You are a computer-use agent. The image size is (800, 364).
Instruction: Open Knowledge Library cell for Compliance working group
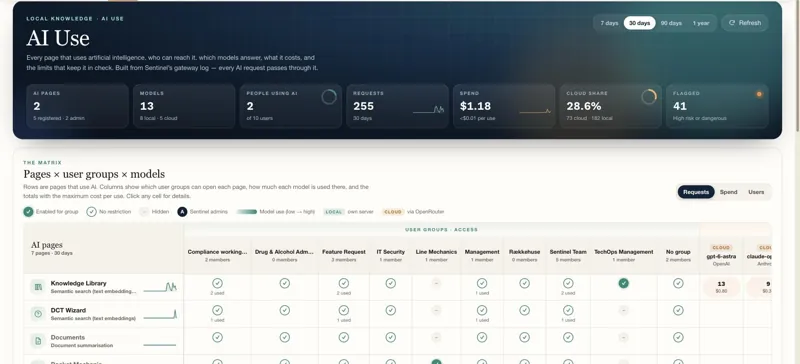pyautogui.click(x=217, y=287)
